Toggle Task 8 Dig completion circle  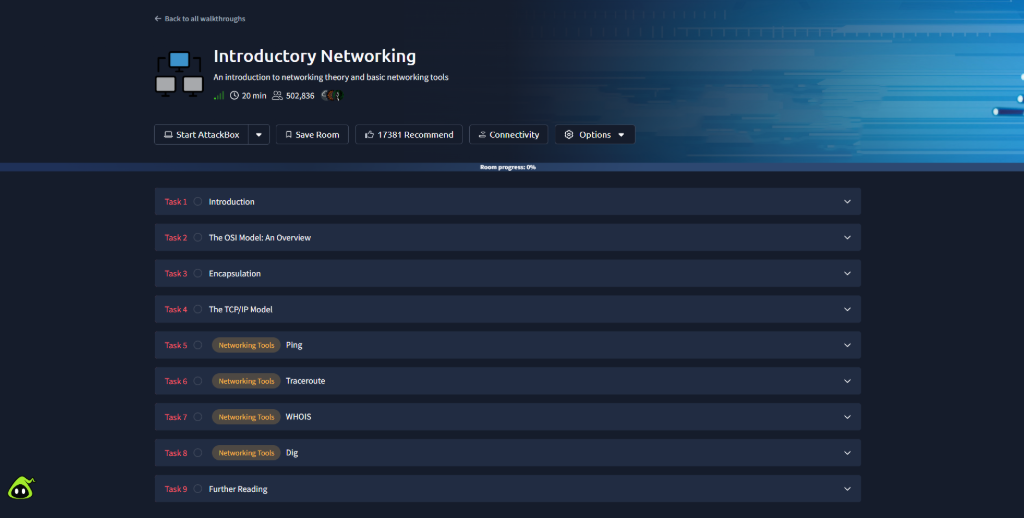[198, 453]
